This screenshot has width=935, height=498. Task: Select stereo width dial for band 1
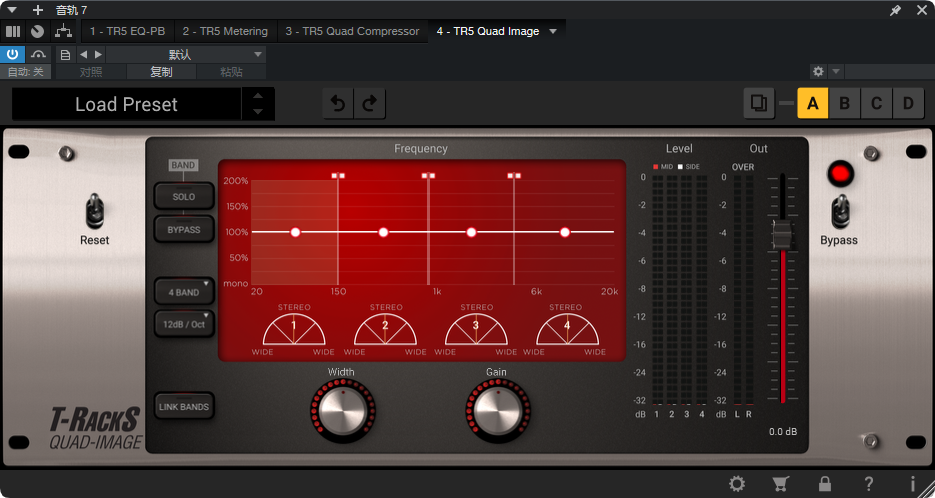294,330
